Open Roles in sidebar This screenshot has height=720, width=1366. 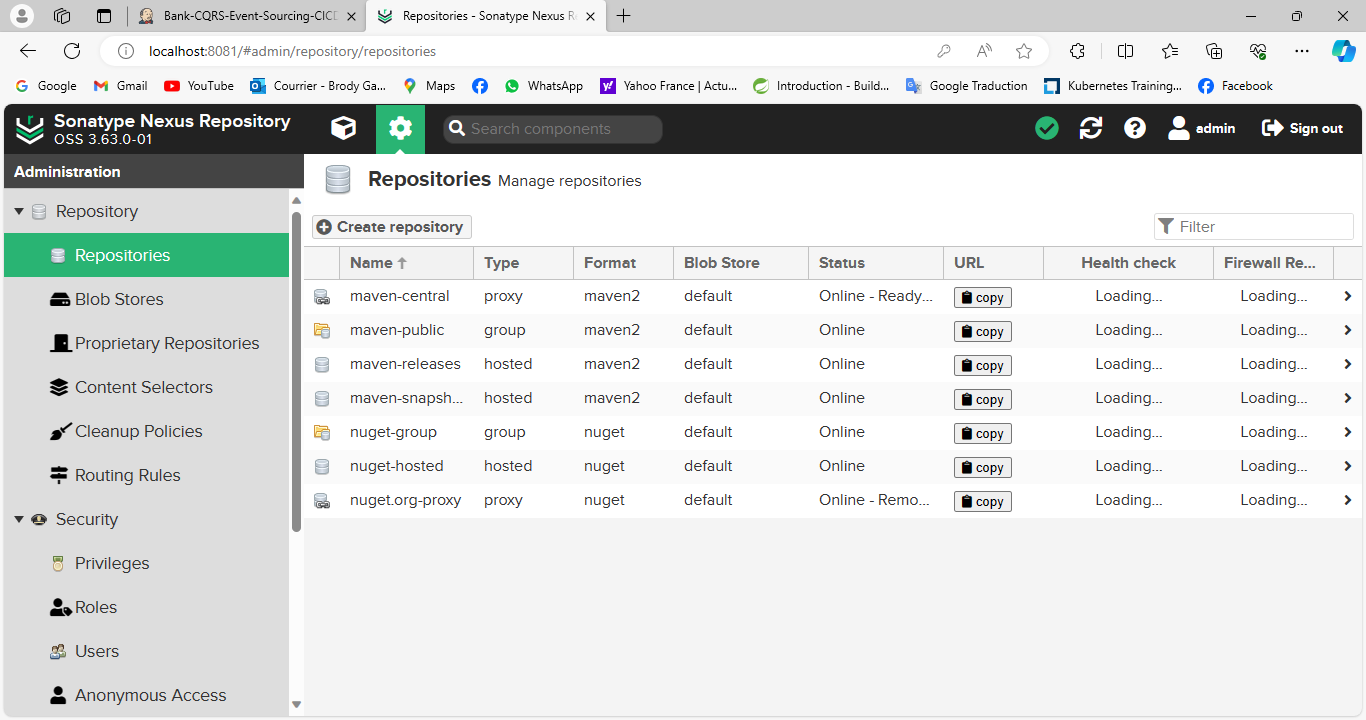click(146, 607)
